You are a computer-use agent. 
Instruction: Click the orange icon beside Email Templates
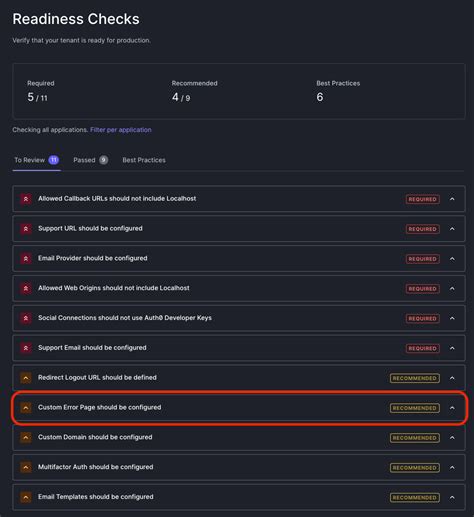[26, 497]
